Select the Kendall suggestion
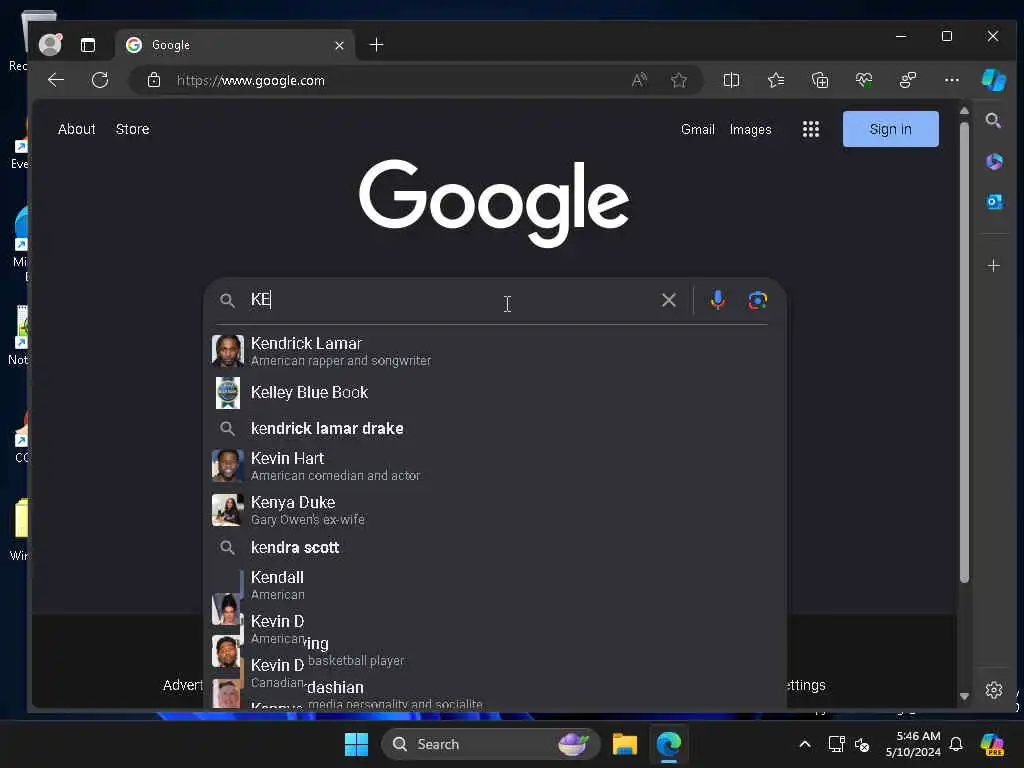Screen dimensions: 1024x768 pyautogui.click(x=494, y=585)
